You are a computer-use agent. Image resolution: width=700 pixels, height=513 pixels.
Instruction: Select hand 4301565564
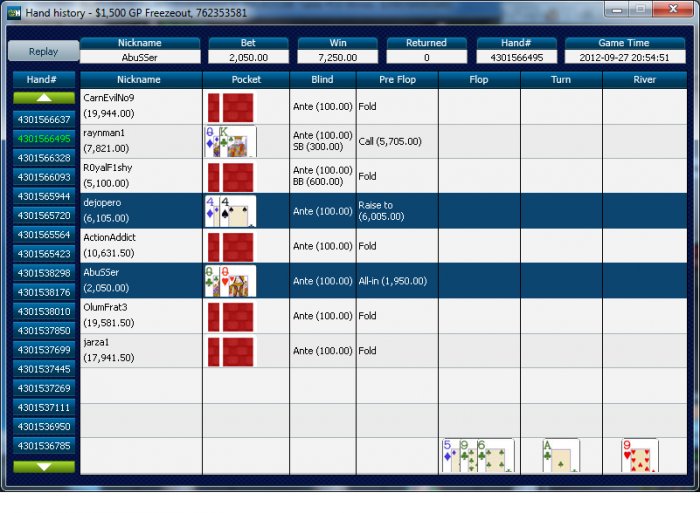(44, 235)
